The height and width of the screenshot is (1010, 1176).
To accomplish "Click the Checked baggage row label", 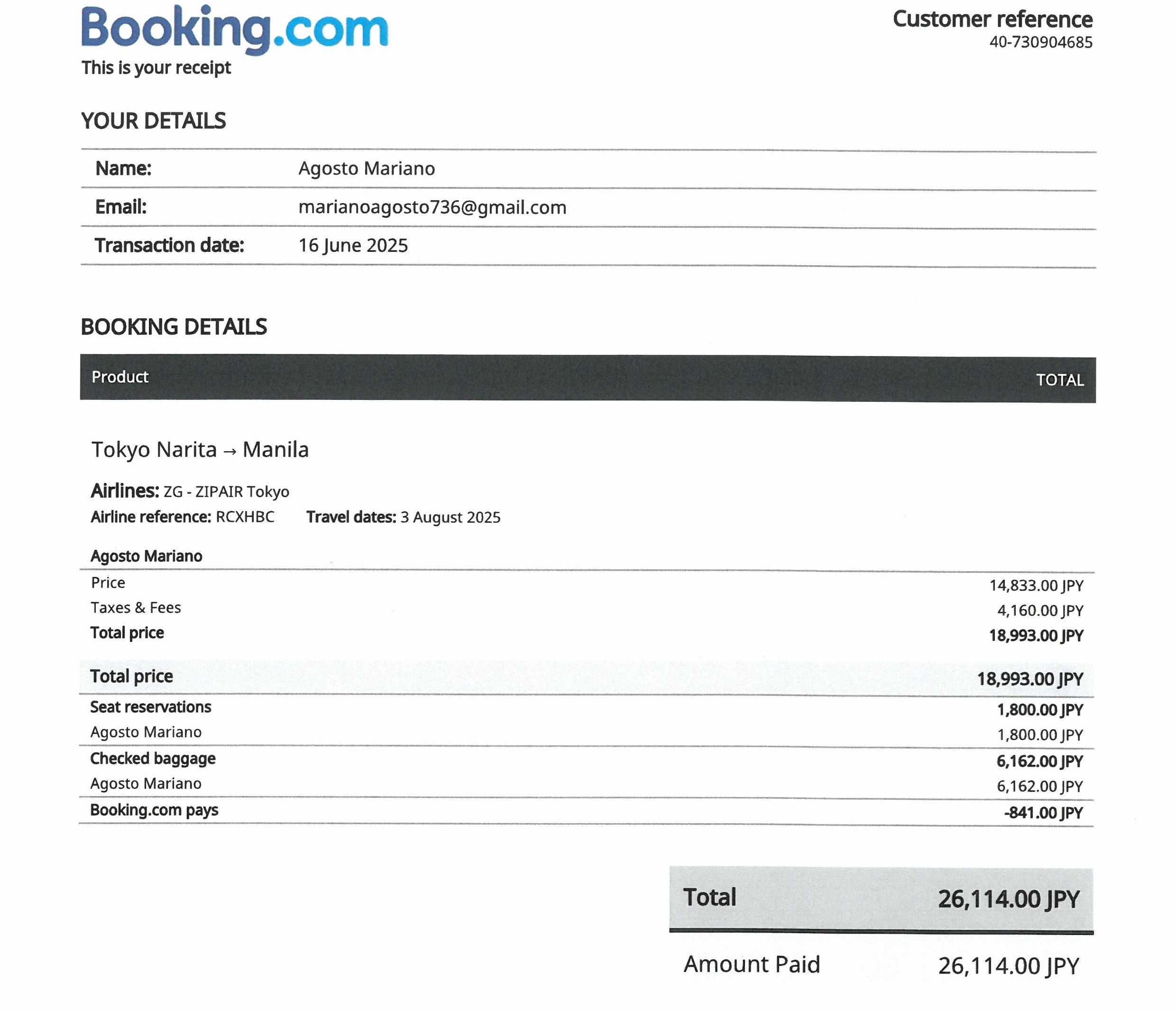I will tap(153, 759).
